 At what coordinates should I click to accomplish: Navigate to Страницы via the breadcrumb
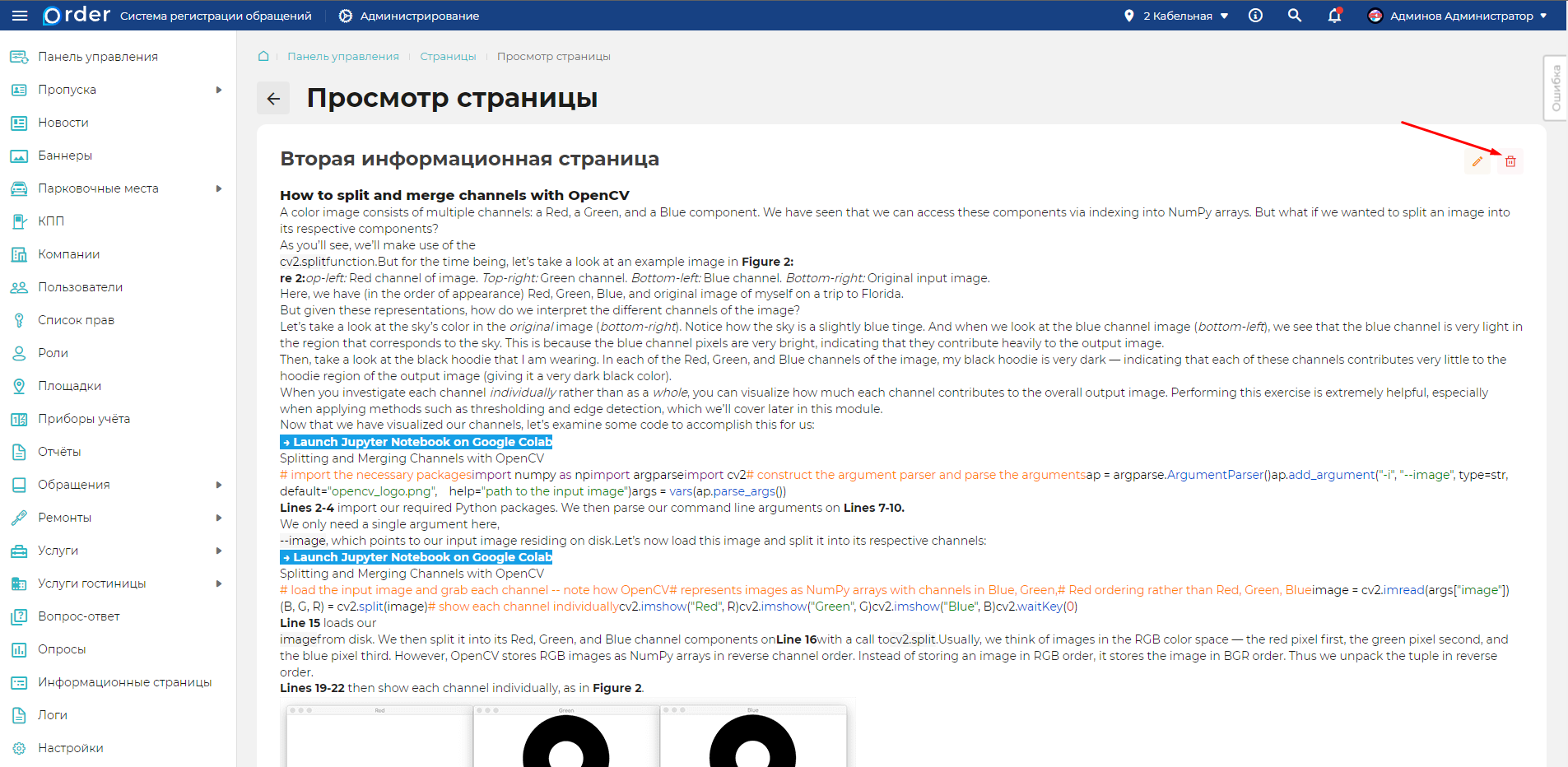447,55
